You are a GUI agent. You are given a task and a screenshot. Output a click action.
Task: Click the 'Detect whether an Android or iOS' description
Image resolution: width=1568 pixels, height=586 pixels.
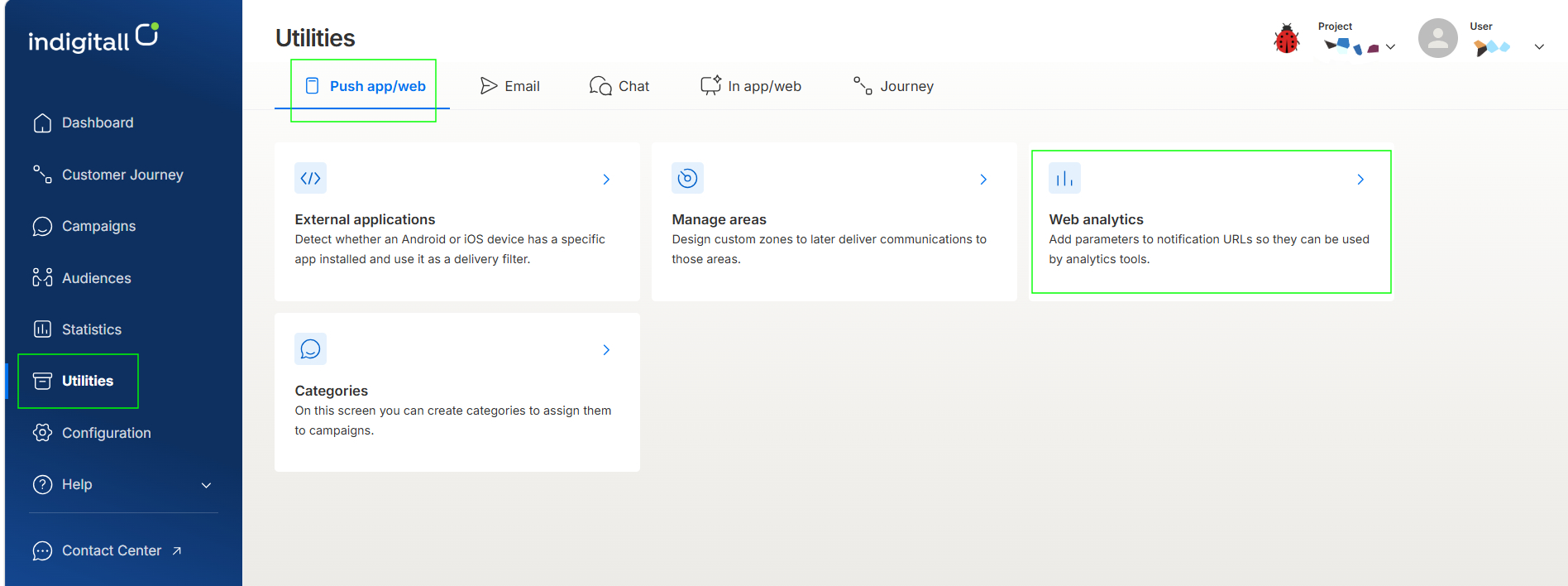click(x=450, y=249)
